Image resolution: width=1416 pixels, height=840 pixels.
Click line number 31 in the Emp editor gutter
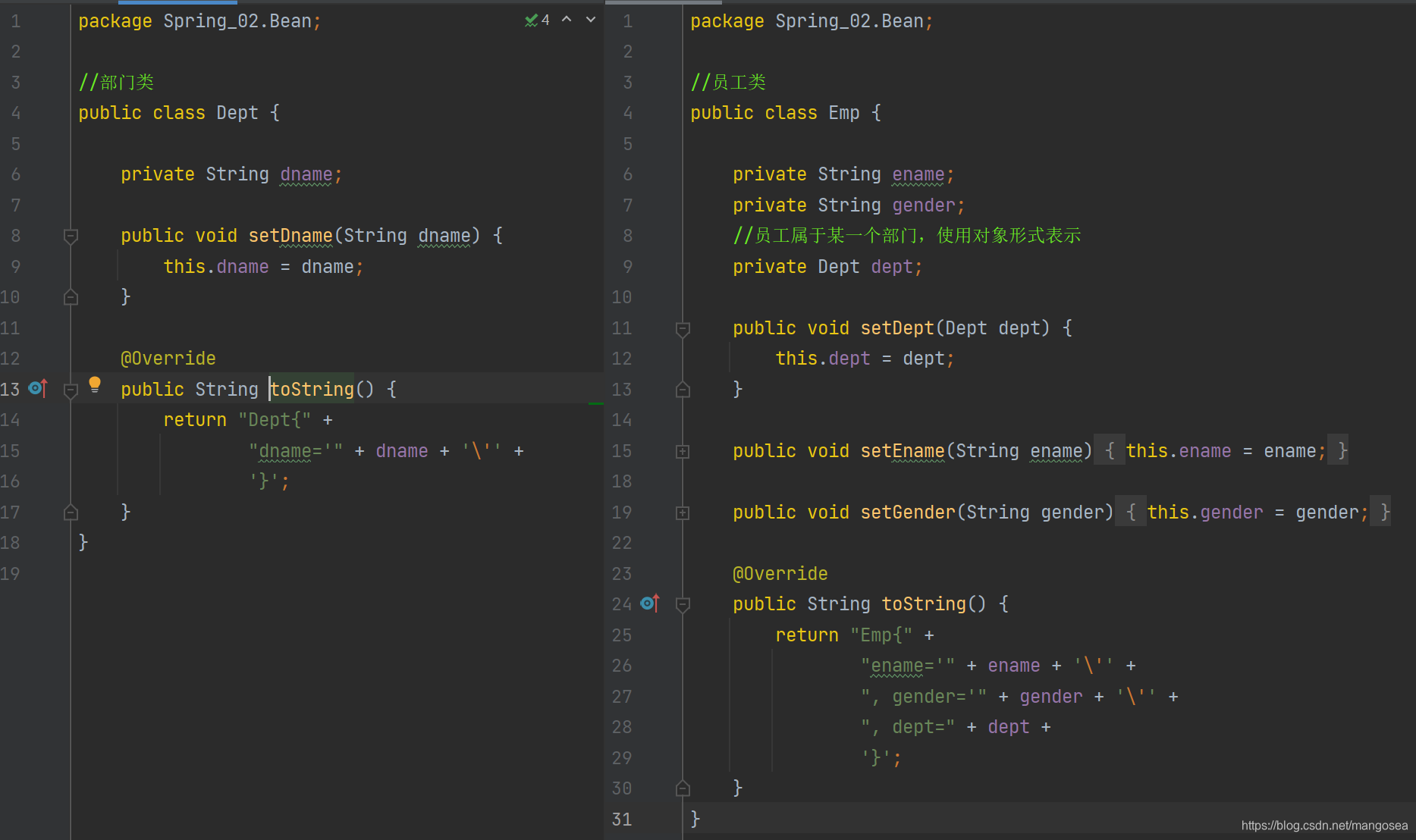click(x=622, y=820)
